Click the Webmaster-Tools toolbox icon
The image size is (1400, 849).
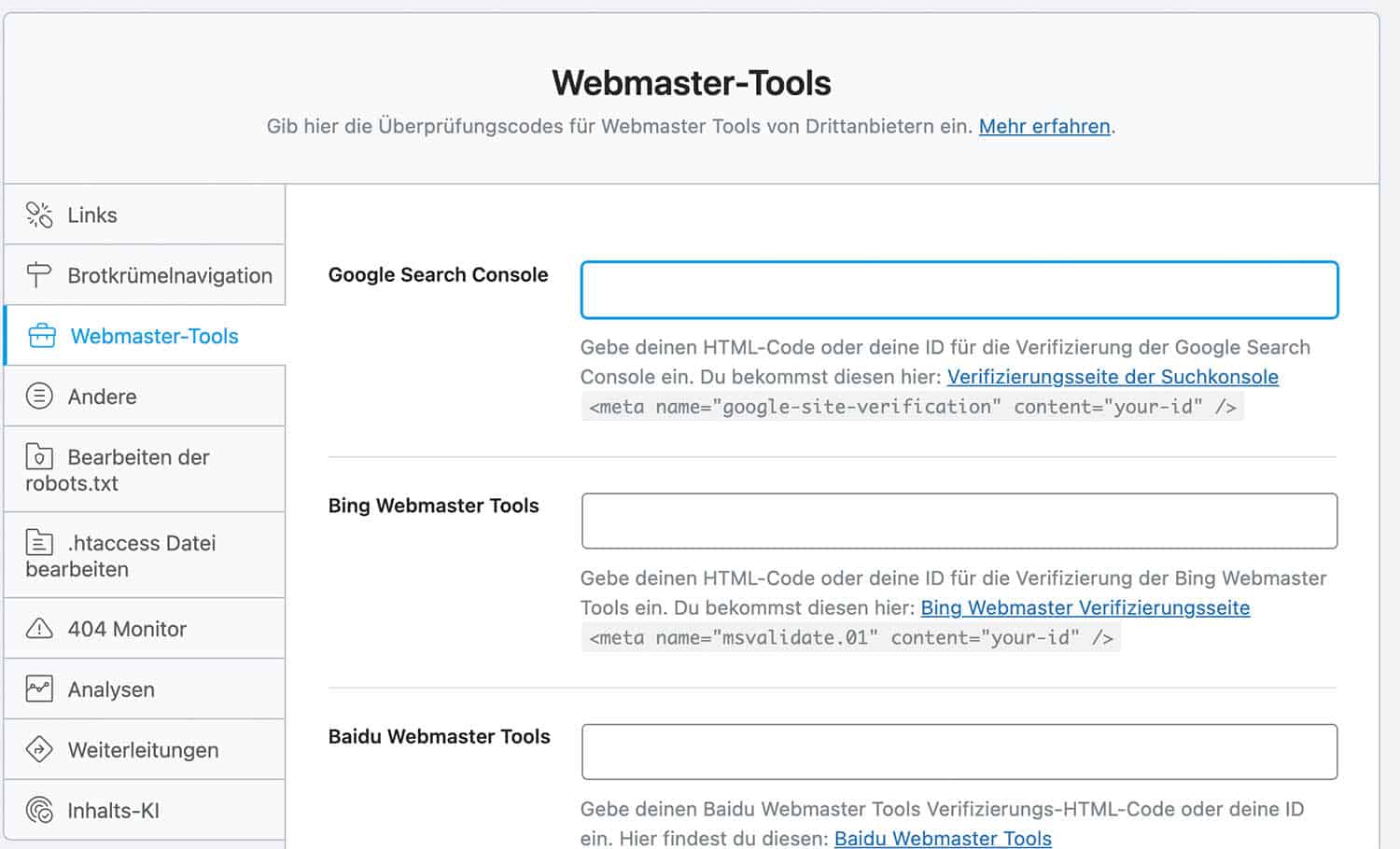click(42, 336)
